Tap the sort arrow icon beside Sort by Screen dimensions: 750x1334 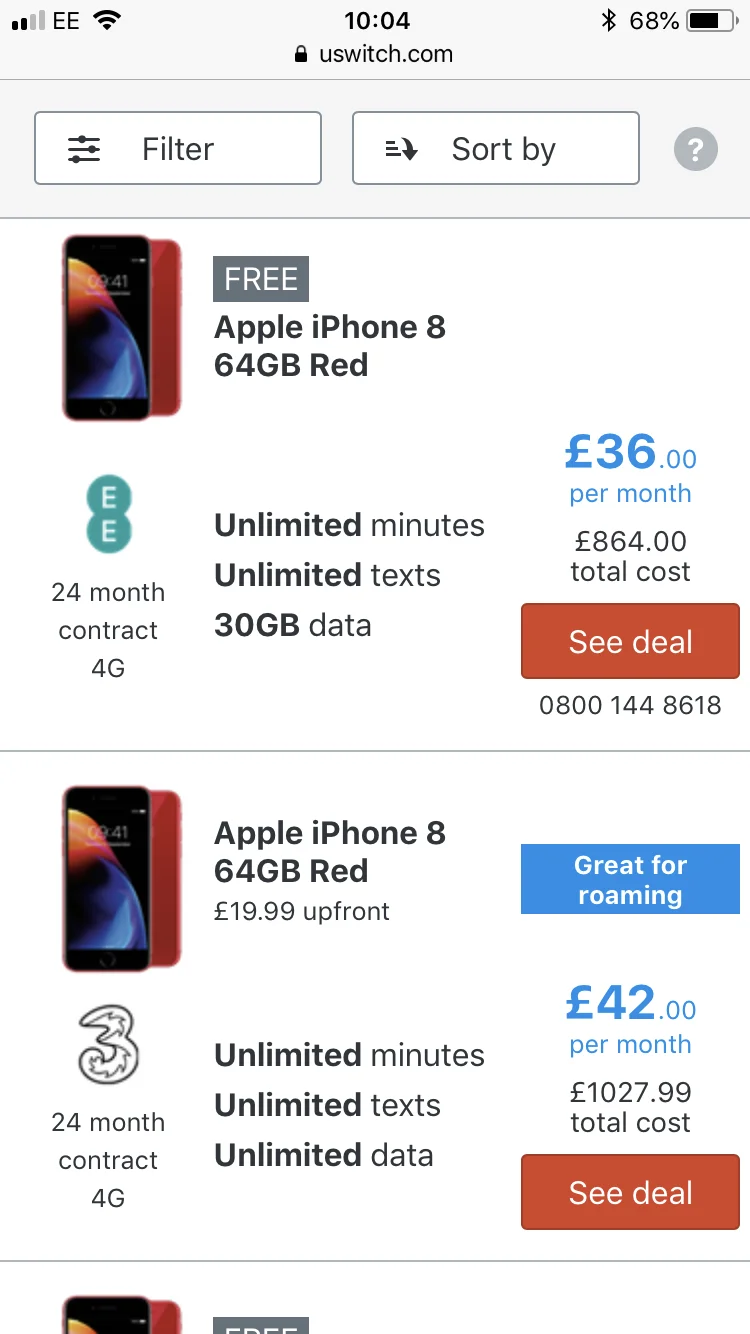pyautogui.click(x=401, y=150)
